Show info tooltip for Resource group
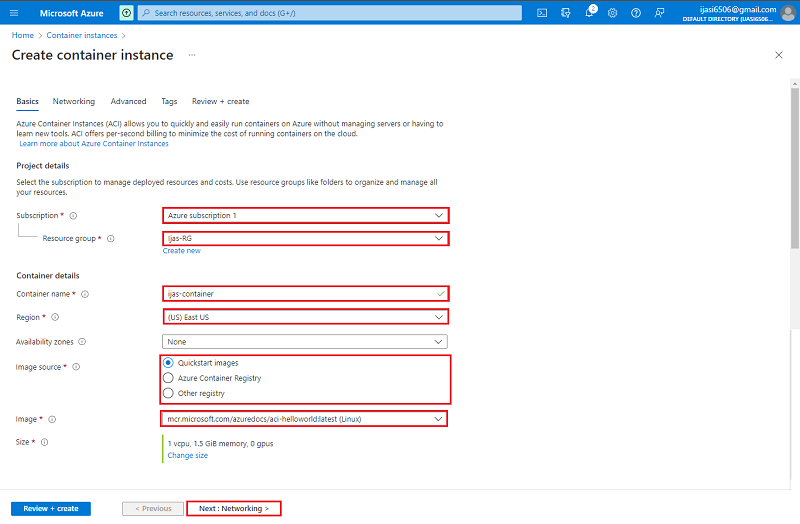Screen dimensions: 800x524 pyautogui.click(x=111, y=239)
